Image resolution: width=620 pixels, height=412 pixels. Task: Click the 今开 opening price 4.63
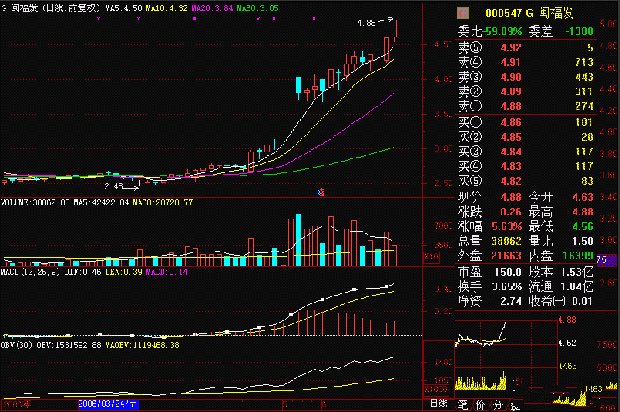pyautogui.click(x=583, y=197)
